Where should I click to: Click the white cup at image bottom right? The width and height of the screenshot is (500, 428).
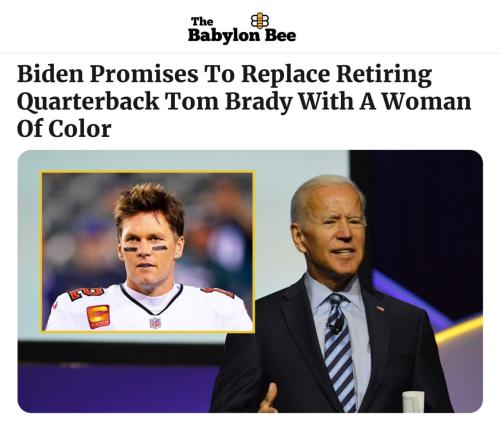click(413, 402)
